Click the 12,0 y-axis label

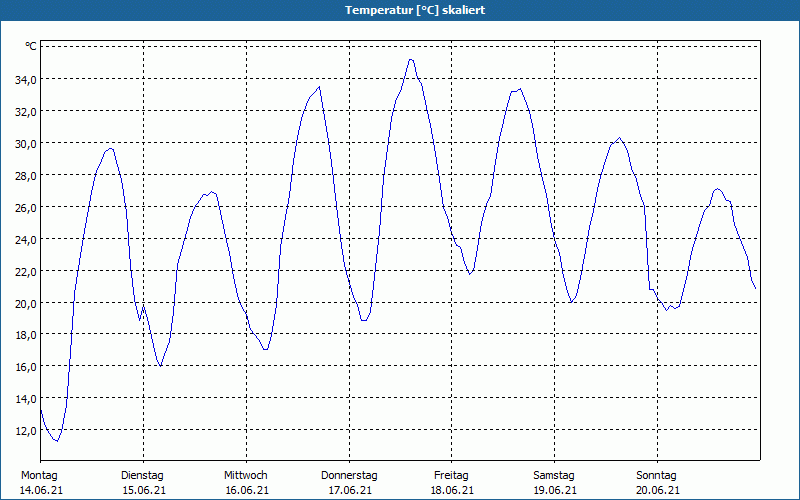coord(25,430)
